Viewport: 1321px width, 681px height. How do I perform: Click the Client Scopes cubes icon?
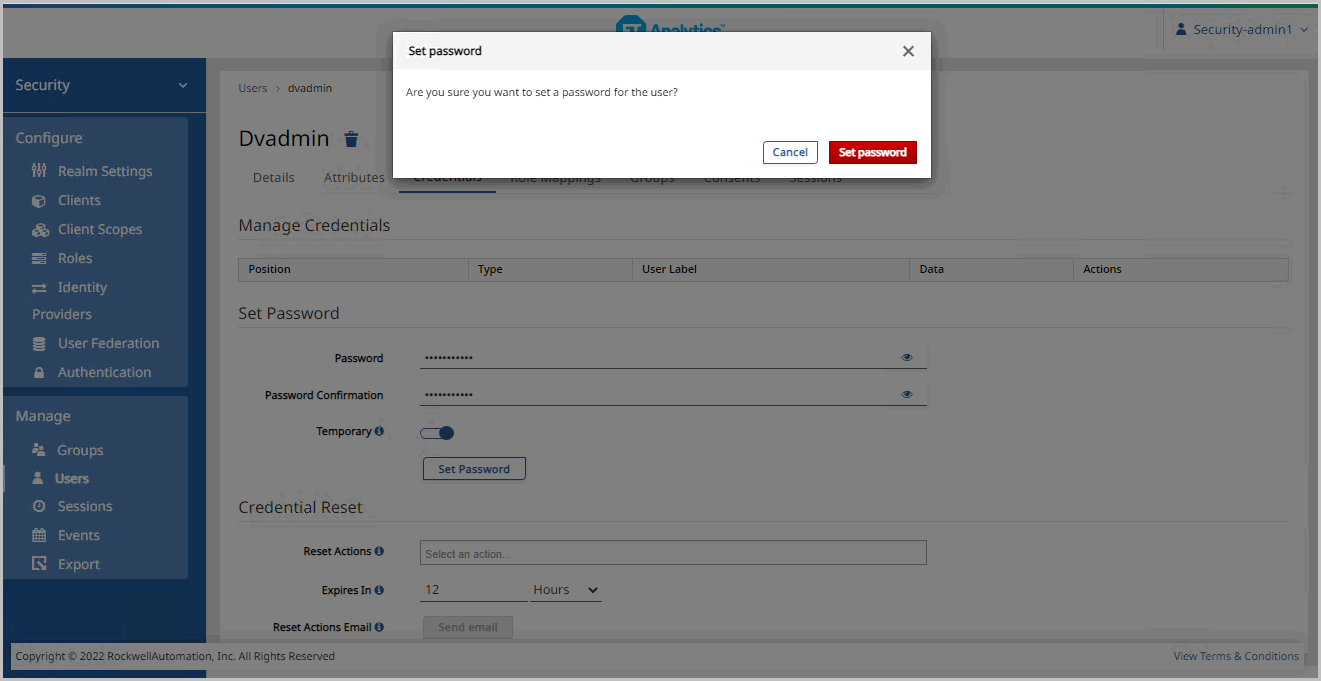click(x=40, y=229)
